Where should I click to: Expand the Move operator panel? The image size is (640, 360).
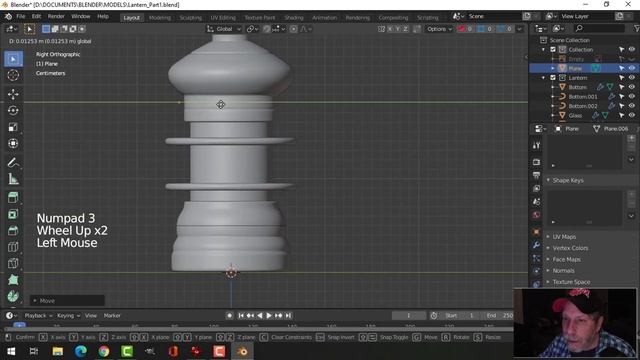coord(35,301)
